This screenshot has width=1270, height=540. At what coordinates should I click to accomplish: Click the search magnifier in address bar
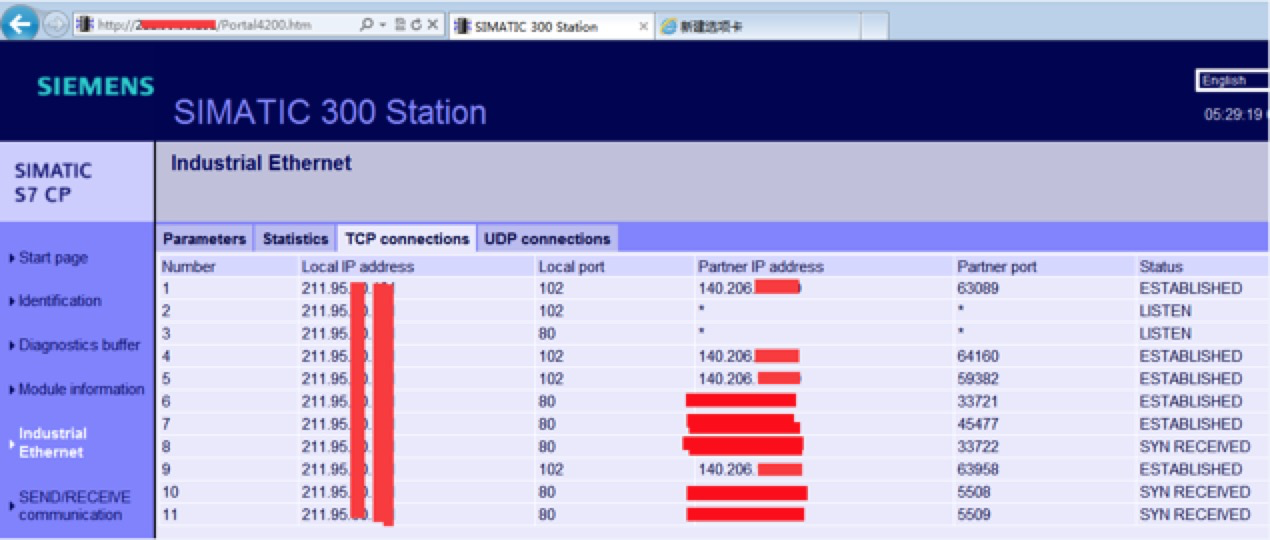pos(365,26)
